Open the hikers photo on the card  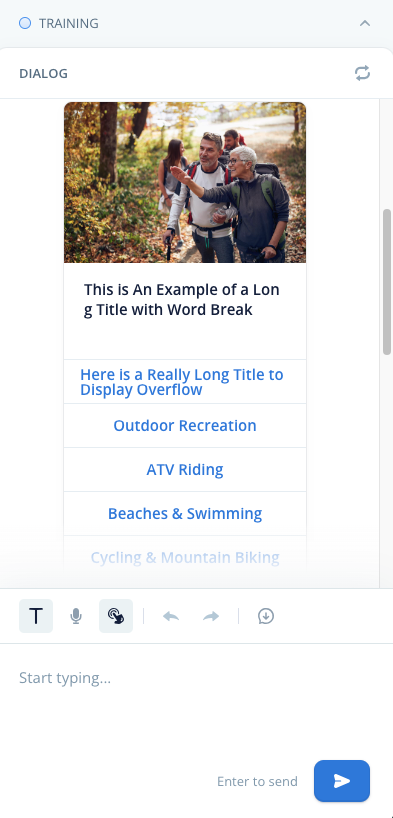pos(185,182)
